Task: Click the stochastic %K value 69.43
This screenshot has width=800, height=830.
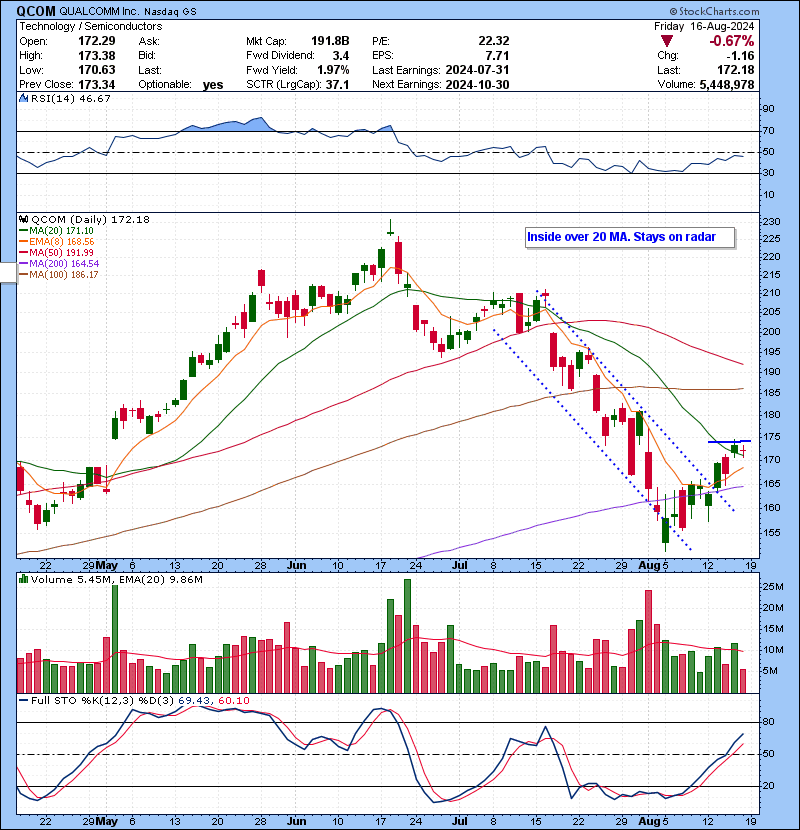Action: [x=194, y=700]
